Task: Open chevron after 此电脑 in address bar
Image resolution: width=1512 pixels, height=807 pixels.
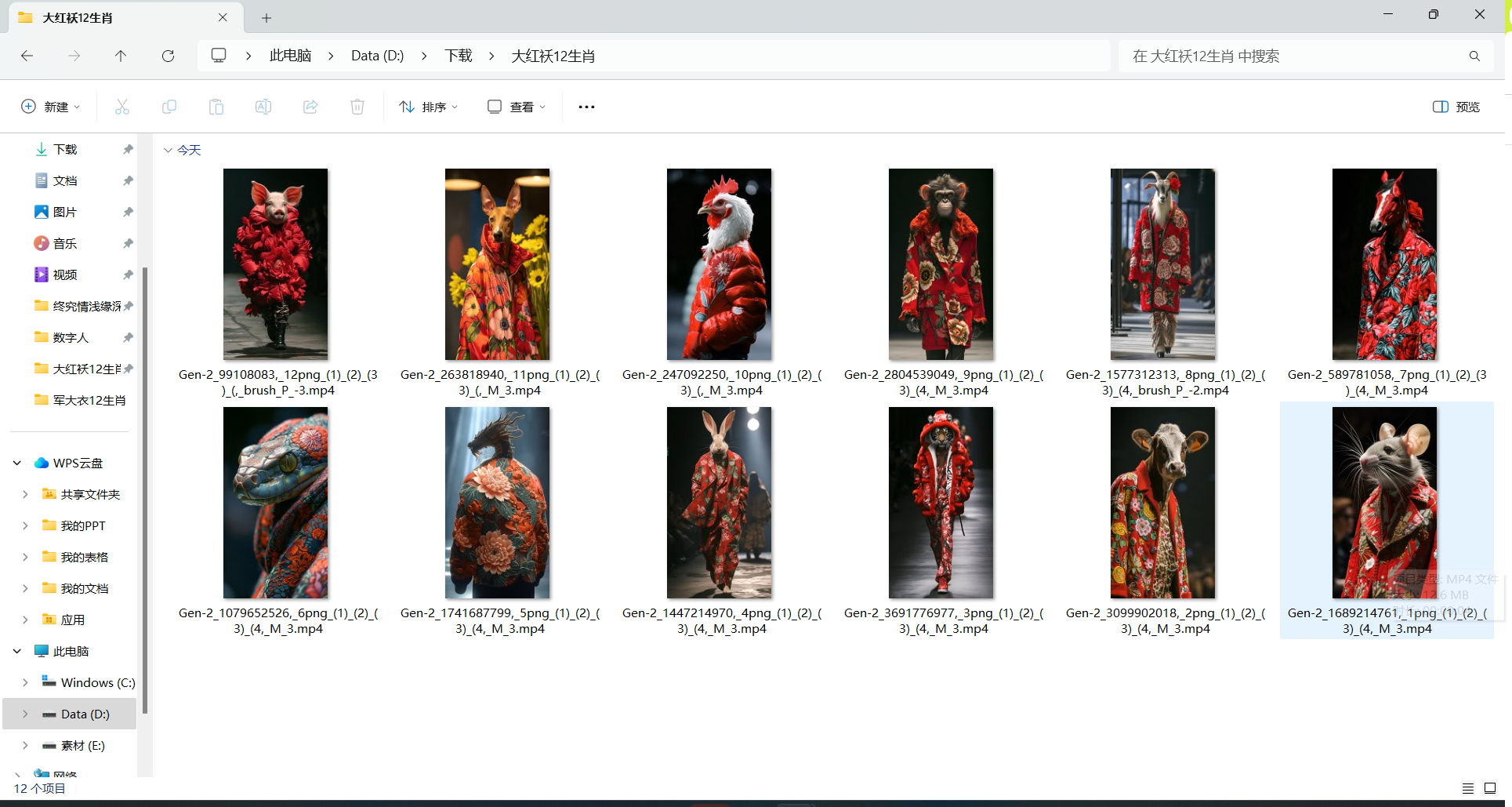Action: [331, 56]
